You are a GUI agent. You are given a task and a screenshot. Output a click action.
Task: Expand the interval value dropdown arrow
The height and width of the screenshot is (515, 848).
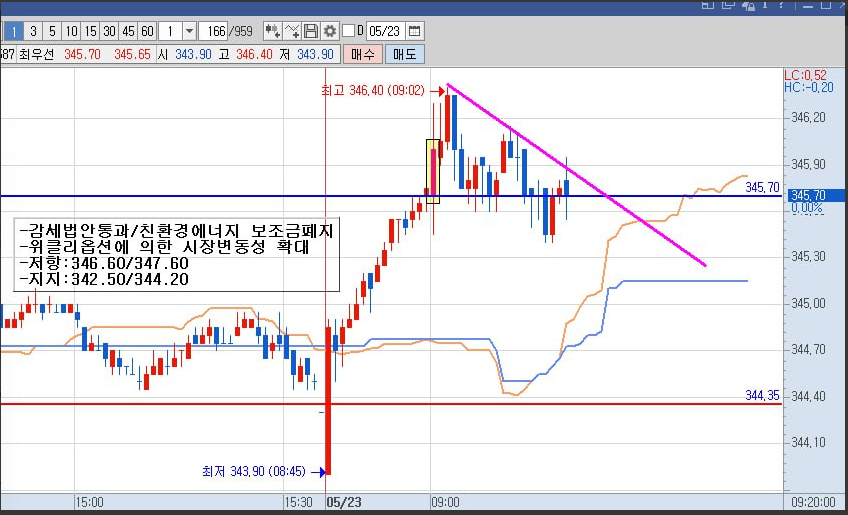(x=189, y=31)
